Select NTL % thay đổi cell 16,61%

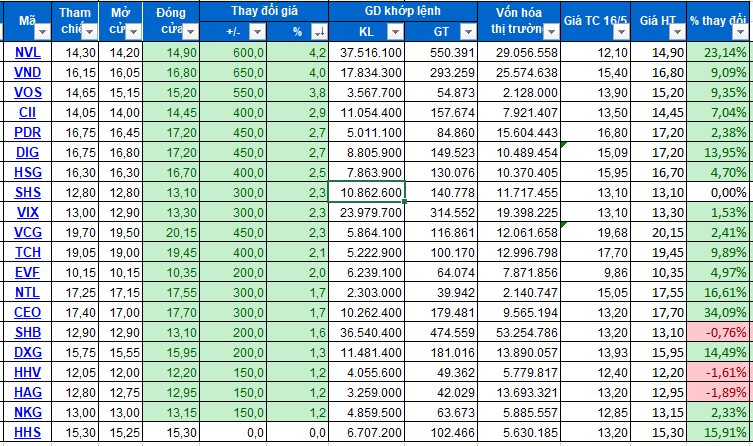(x=718, y=292)
